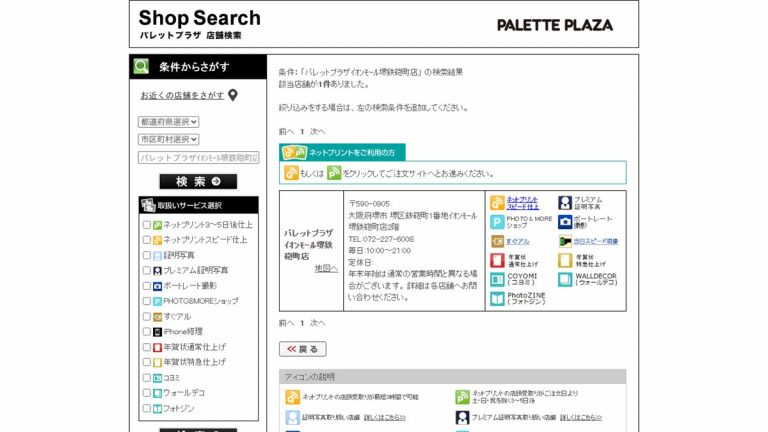This screenshot has height=432, width=768.
Task: Click the orange net print speed icon in store services
Action: point(497,203)
